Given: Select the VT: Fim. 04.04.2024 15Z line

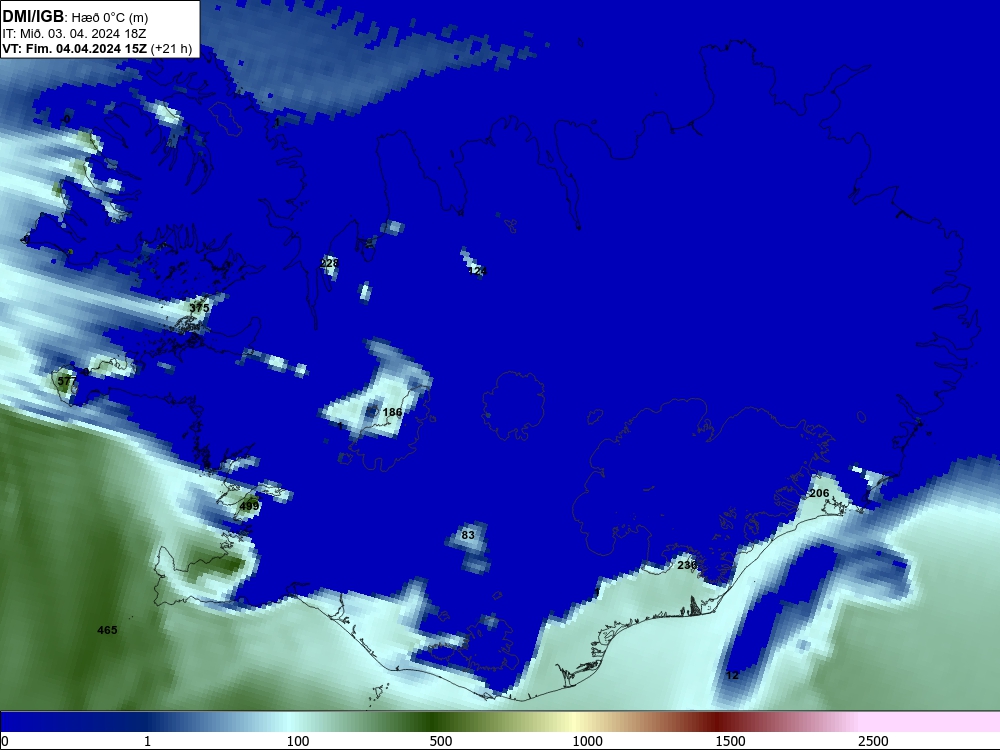Looking at the screenshot, I should [x=97, y=48].
